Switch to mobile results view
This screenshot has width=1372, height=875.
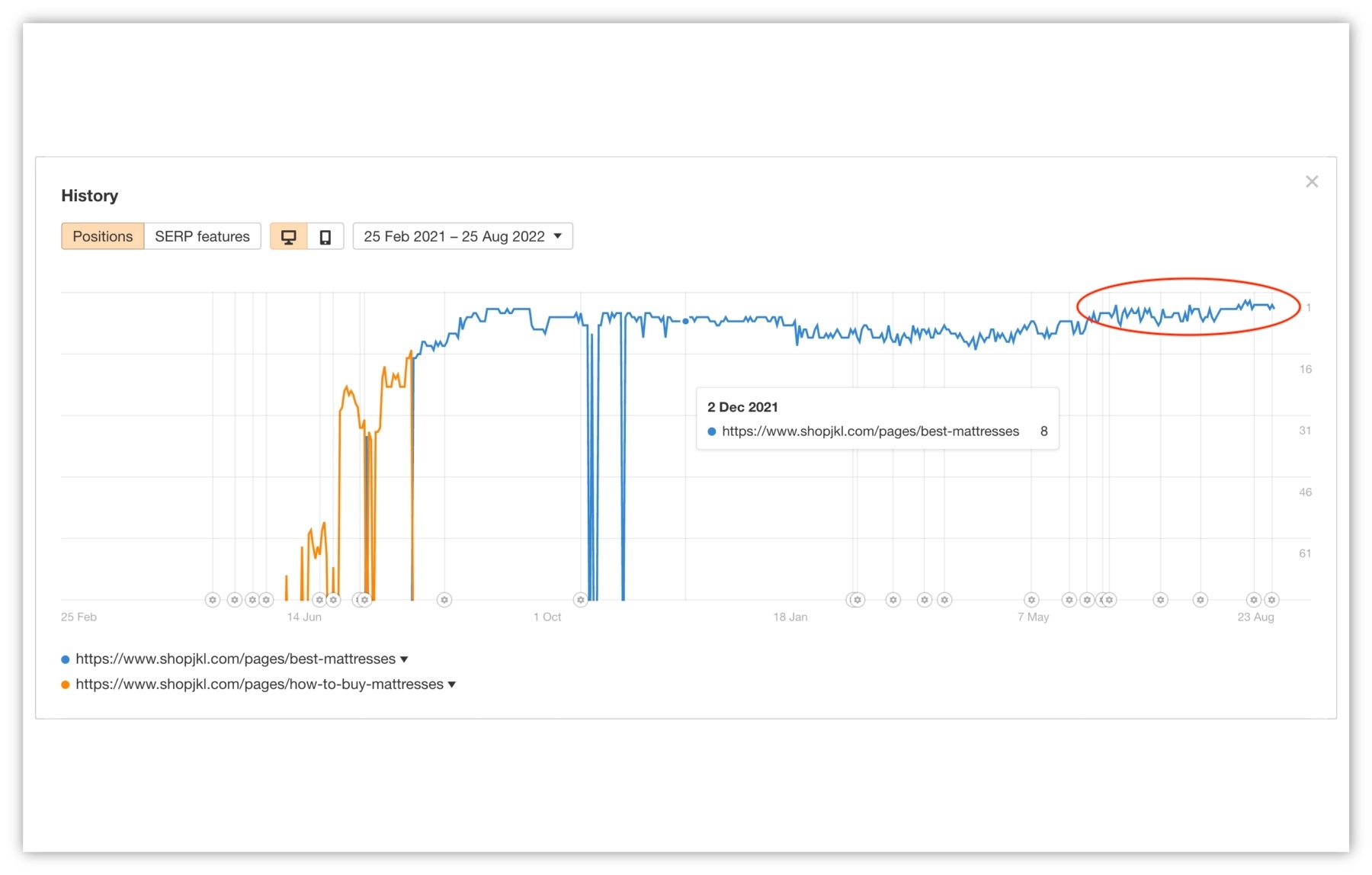point(325,237)
